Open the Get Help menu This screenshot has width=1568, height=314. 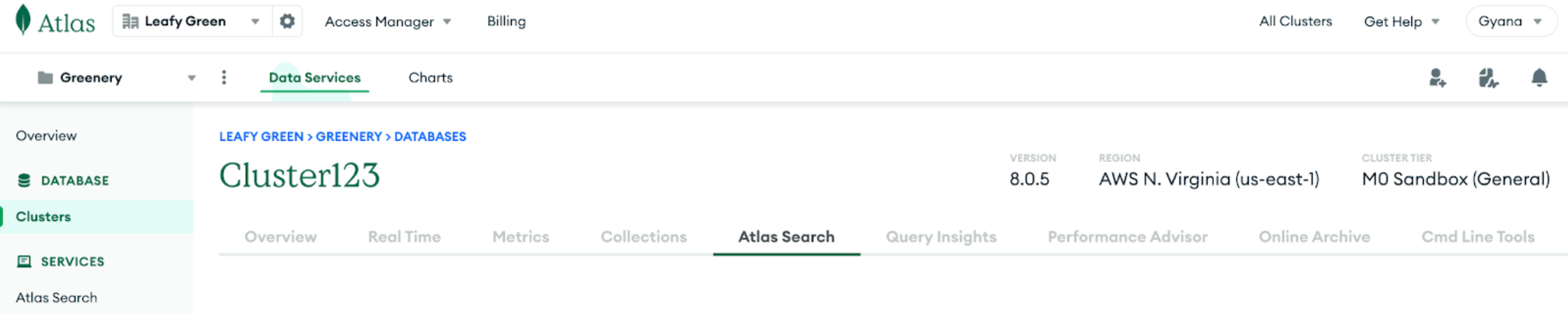click(1401, 22)
